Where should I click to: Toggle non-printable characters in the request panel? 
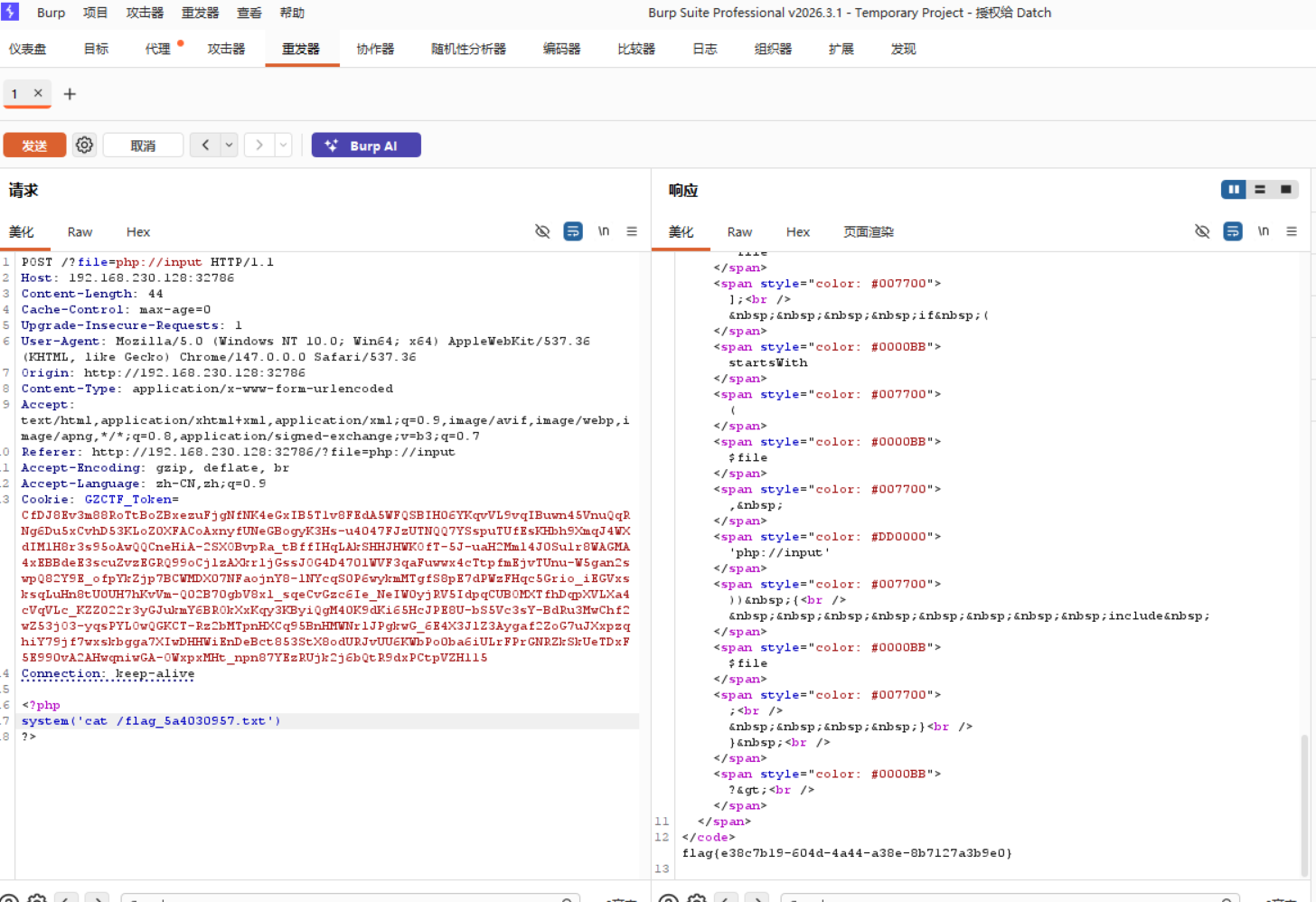542,231
